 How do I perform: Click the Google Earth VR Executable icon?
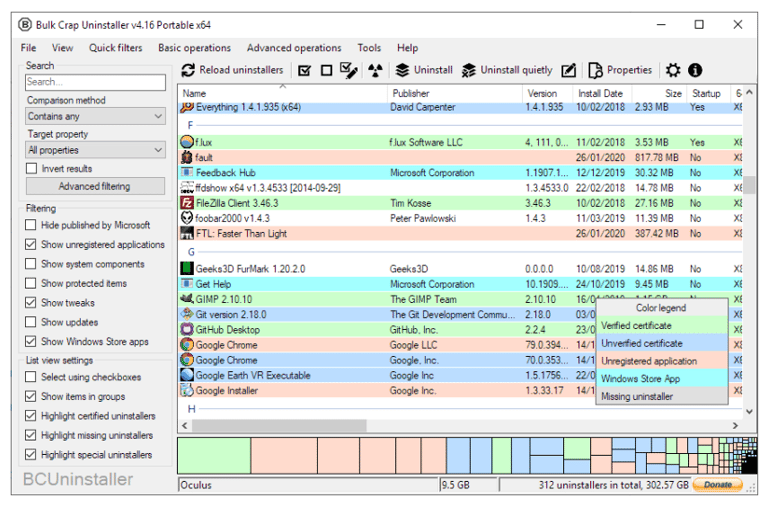187,375
